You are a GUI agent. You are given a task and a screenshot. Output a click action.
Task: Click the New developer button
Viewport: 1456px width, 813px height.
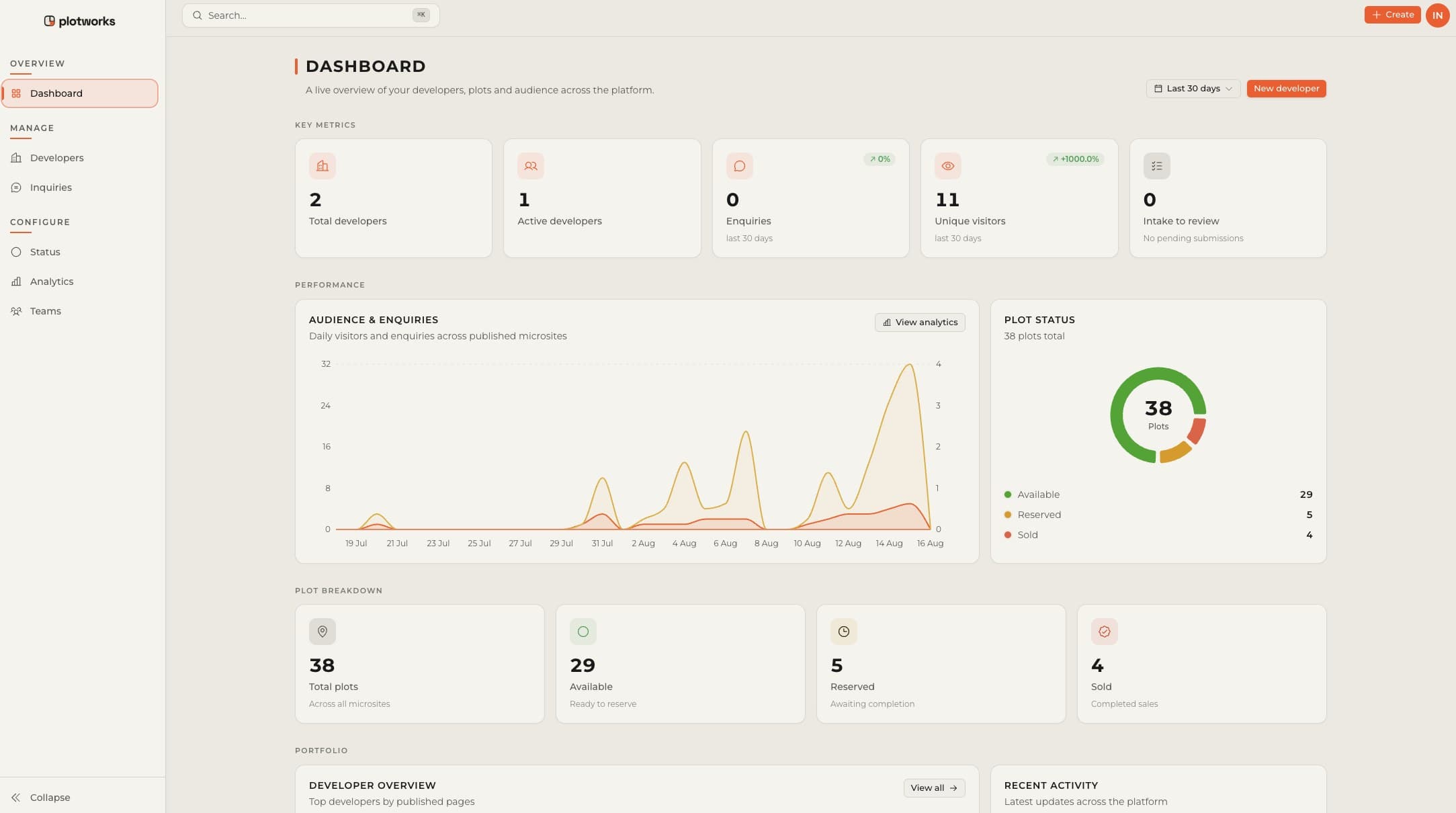pyautogui.click(x=1286, y=89)
